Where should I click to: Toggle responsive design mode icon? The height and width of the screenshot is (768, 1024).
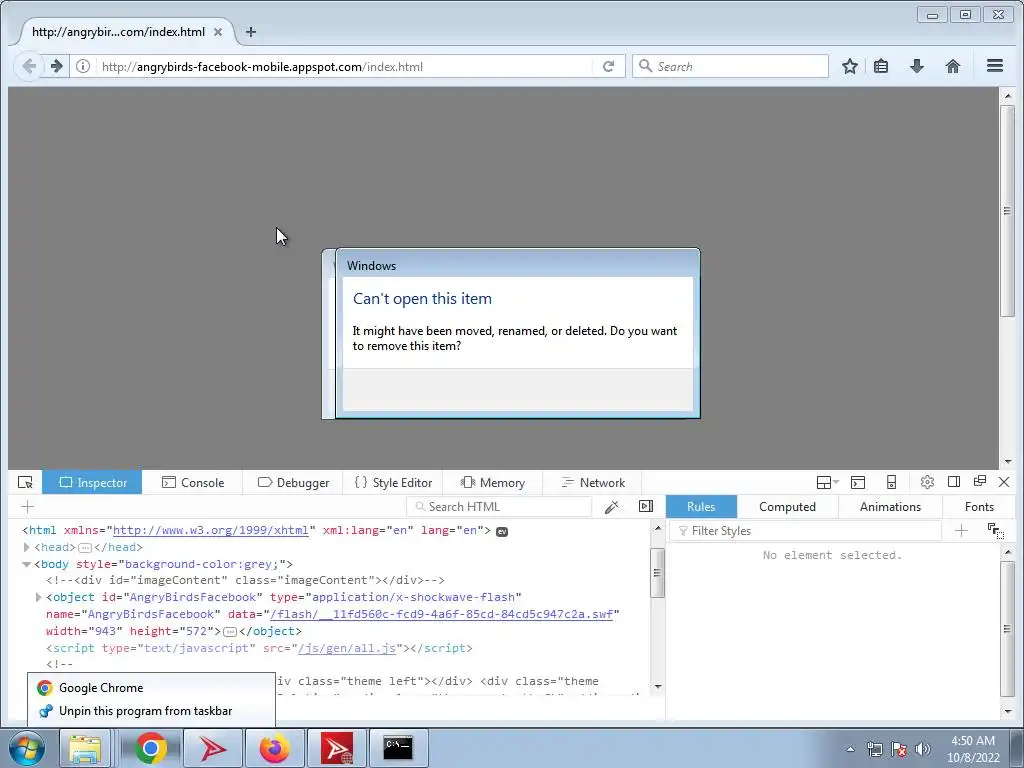click(x=891, y=483)
